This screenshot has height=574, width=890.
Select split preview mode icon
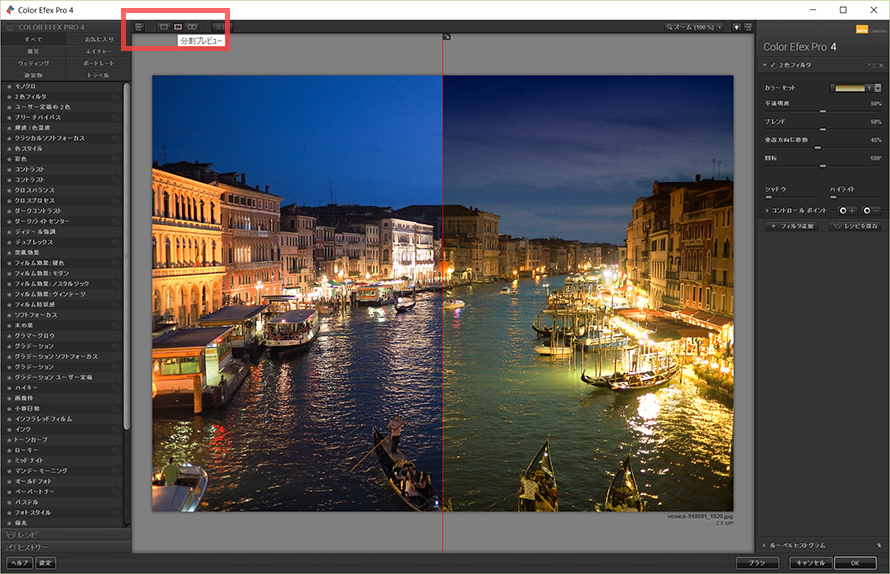(178, 27)
